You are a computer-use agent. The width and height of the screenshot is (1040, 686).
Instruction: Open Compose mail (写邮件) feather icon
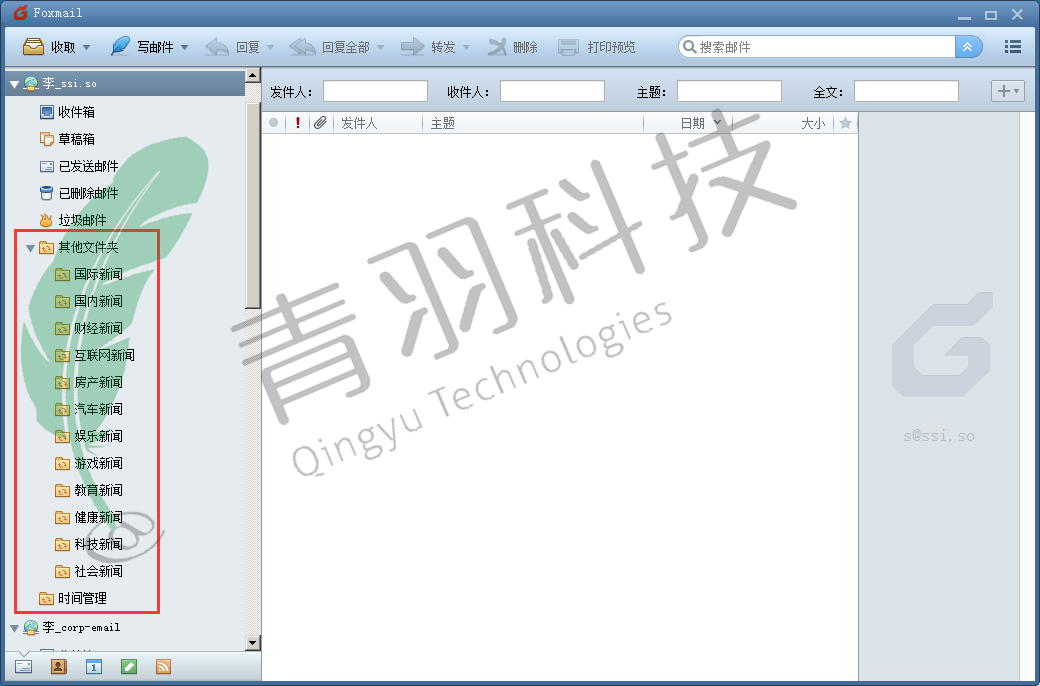click(x=120, y=47)
